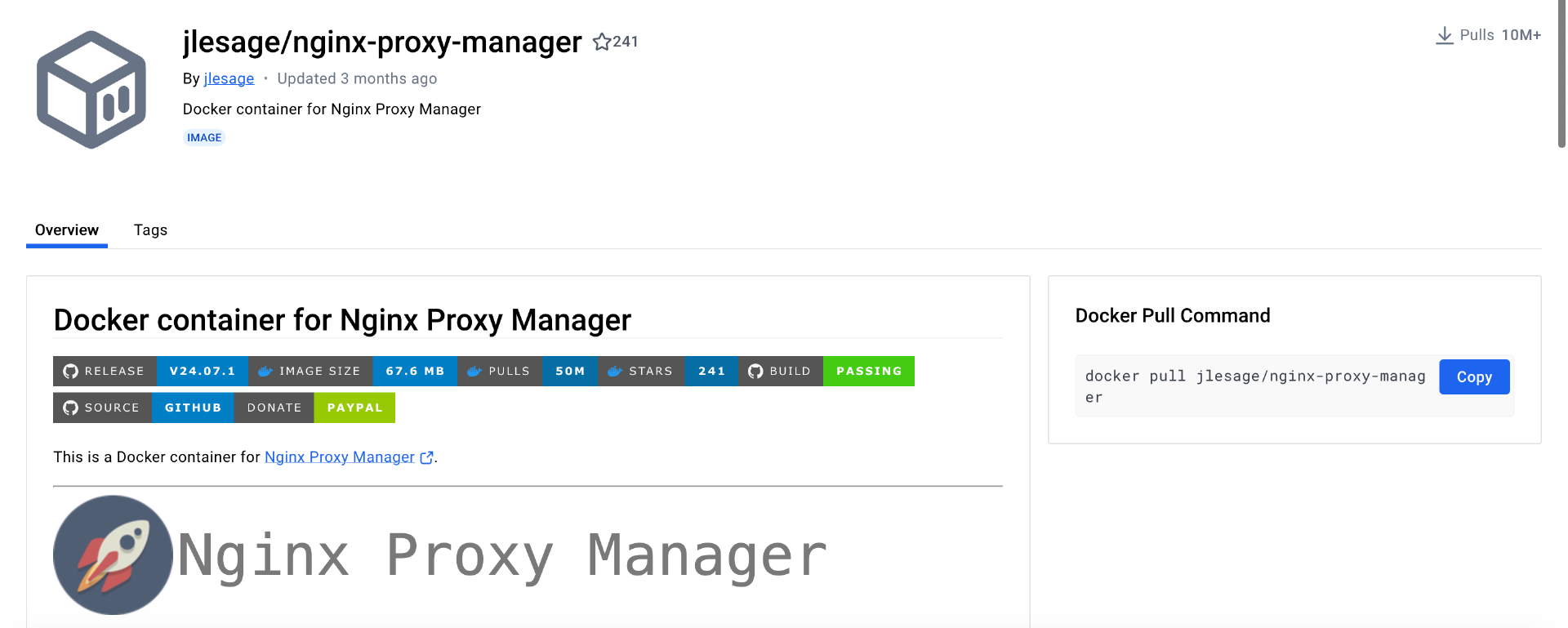Image resolution: width=1568 pixels, height=628 pixels.
Task: Click the Donate PayPal badge
Action: (314, 408)
